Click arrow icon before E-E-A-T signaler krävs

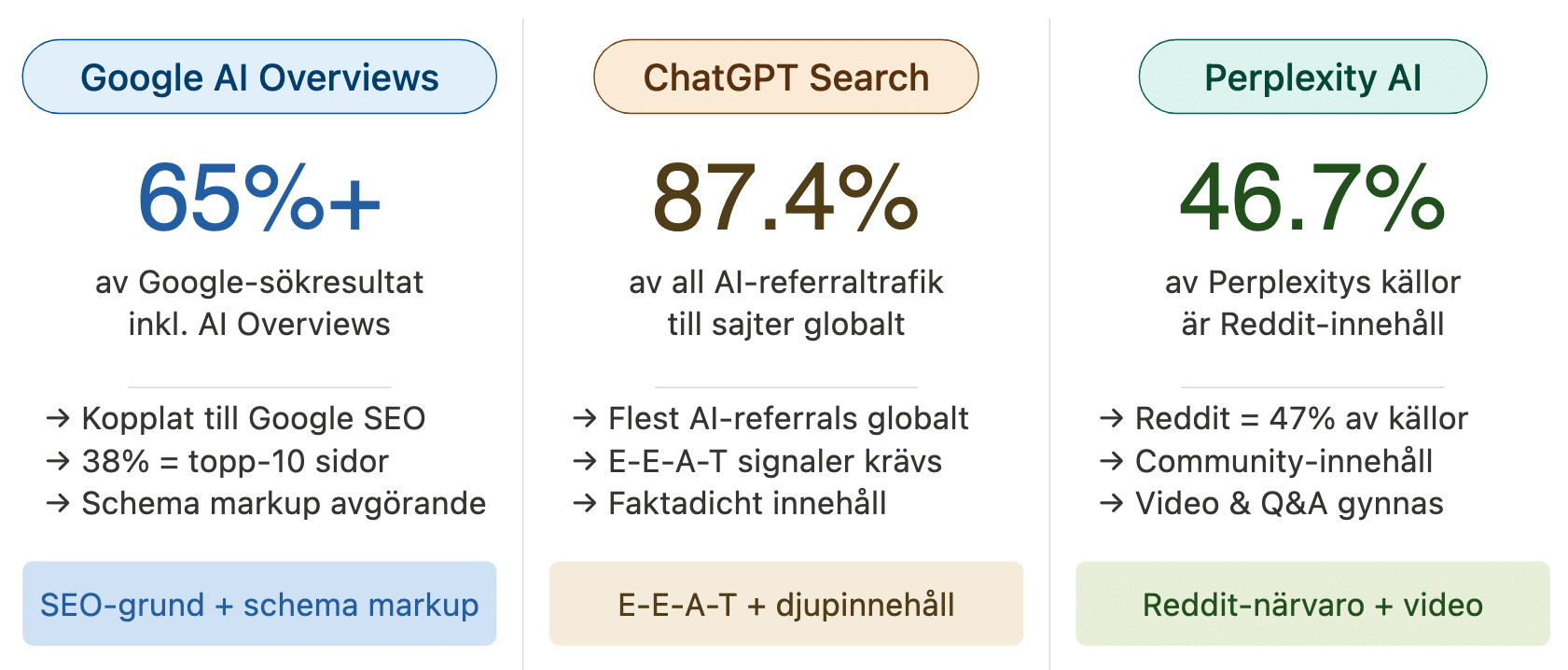[585, 461]
